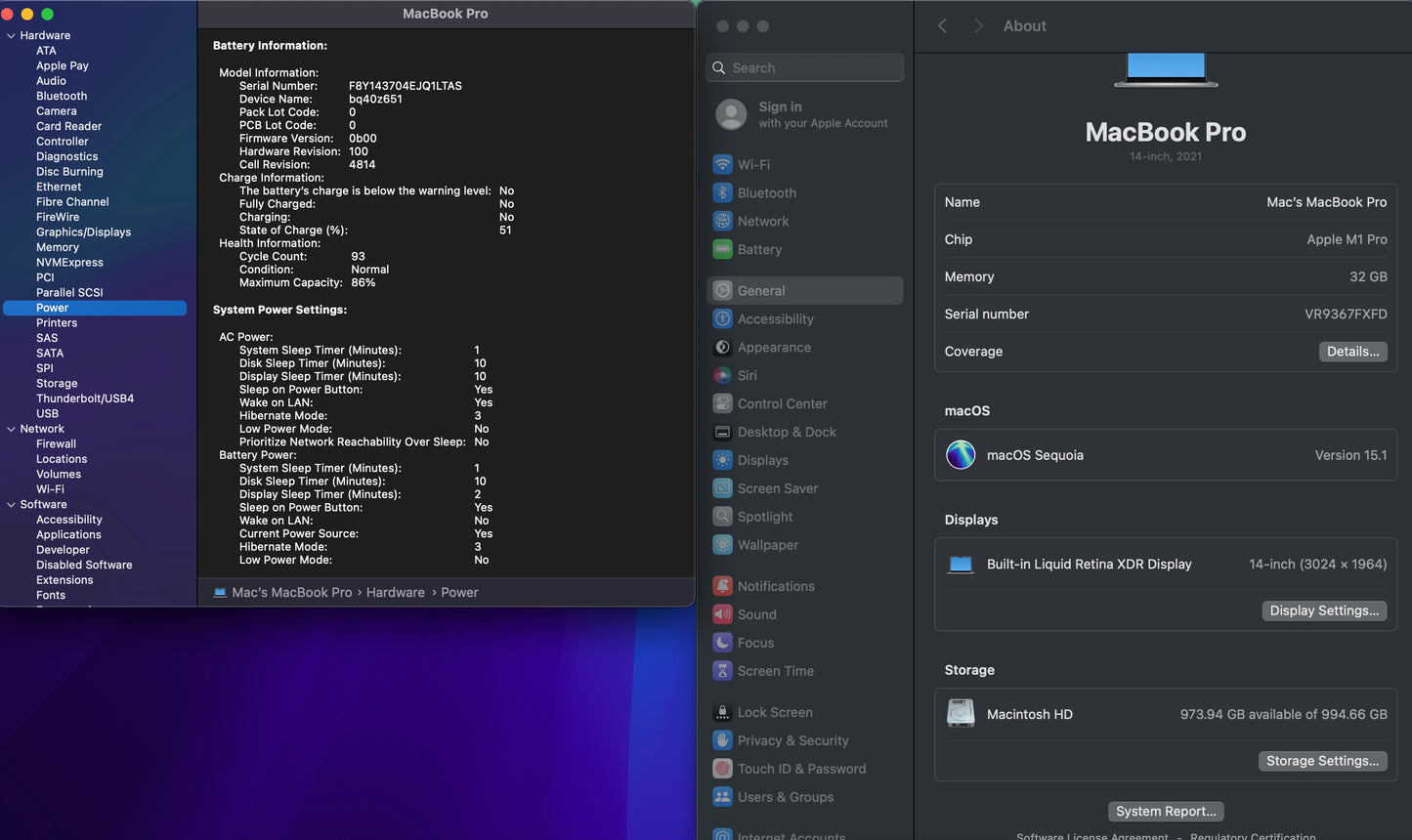Select Thunderbolt/USB4 in Hardware list
Screen dimensions: 1412x840
click(85, 399)
